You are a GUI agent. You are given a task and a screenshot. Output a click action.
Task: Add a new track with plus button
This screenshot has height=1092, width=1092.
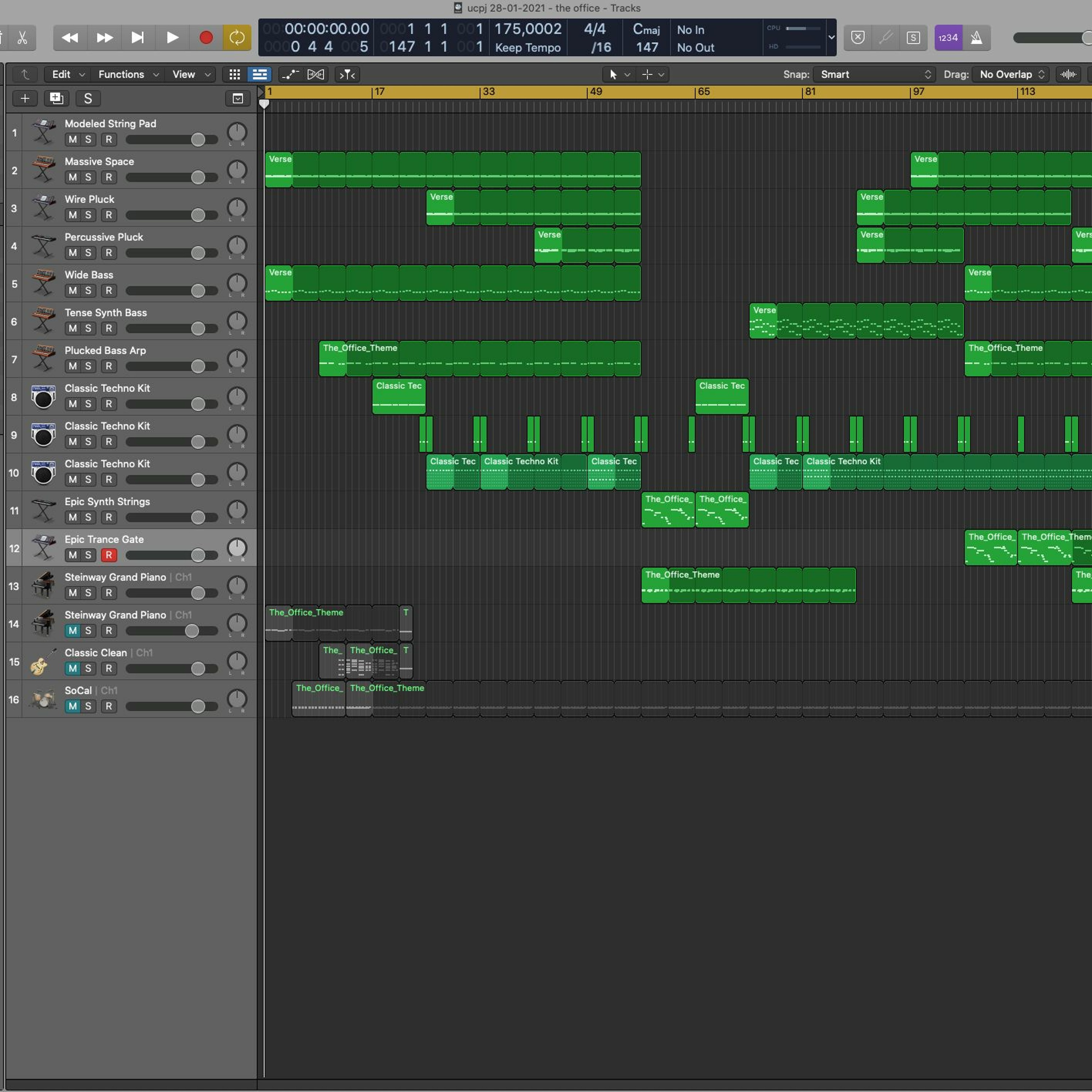click(25, 98)
